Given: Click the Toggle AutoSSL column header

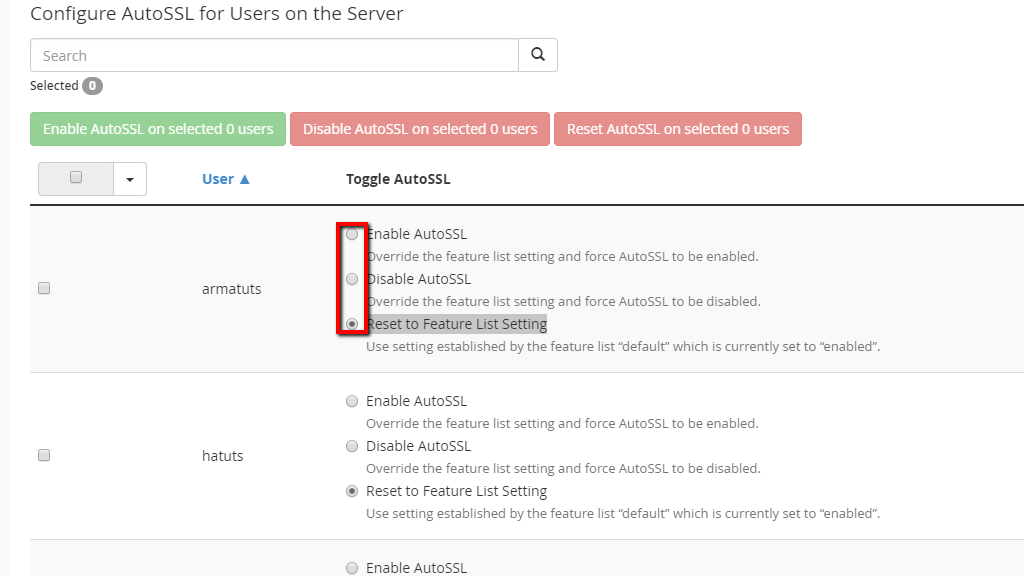Looking at the screenshot, I should (x=396, y=178).
